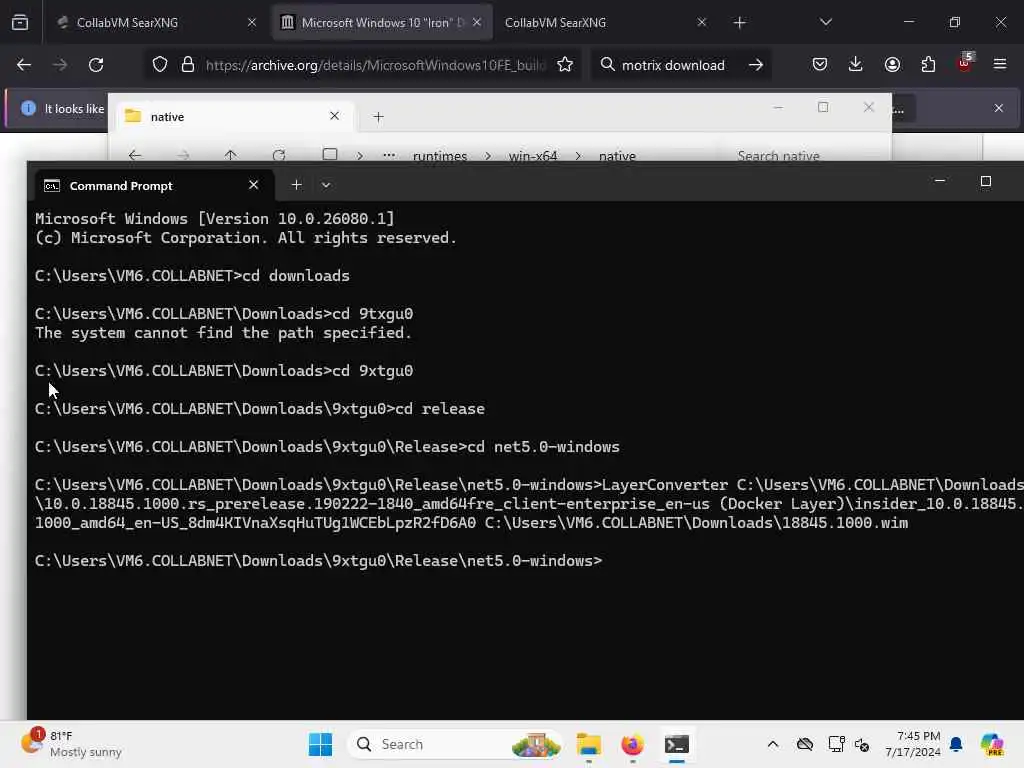Open Firefox from the taskbar

[x=632, y=744]
